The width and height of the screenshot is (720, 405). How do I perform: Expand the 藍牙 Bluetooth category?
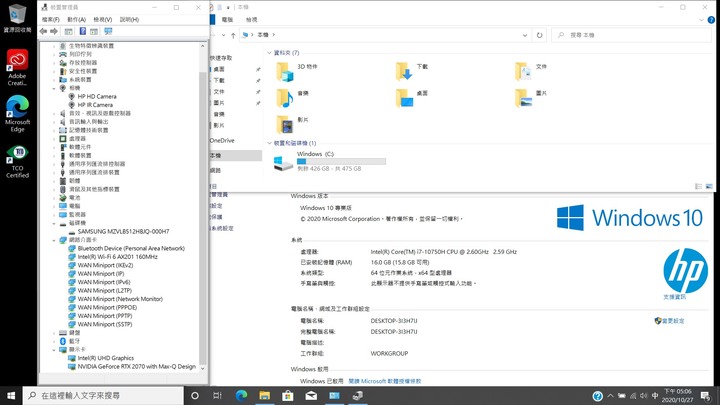(54, 341)
